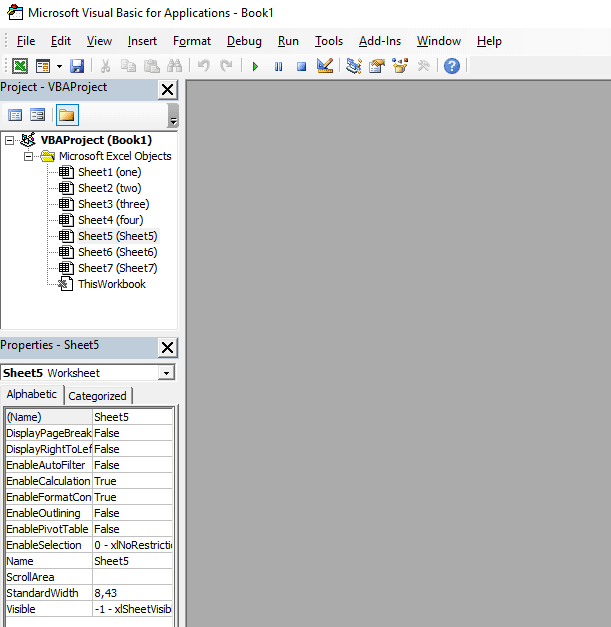This screenshot has width=611, height=627.
Task: Select Sheet5 (Sheet5) in project tree
Action: point(118,236)
